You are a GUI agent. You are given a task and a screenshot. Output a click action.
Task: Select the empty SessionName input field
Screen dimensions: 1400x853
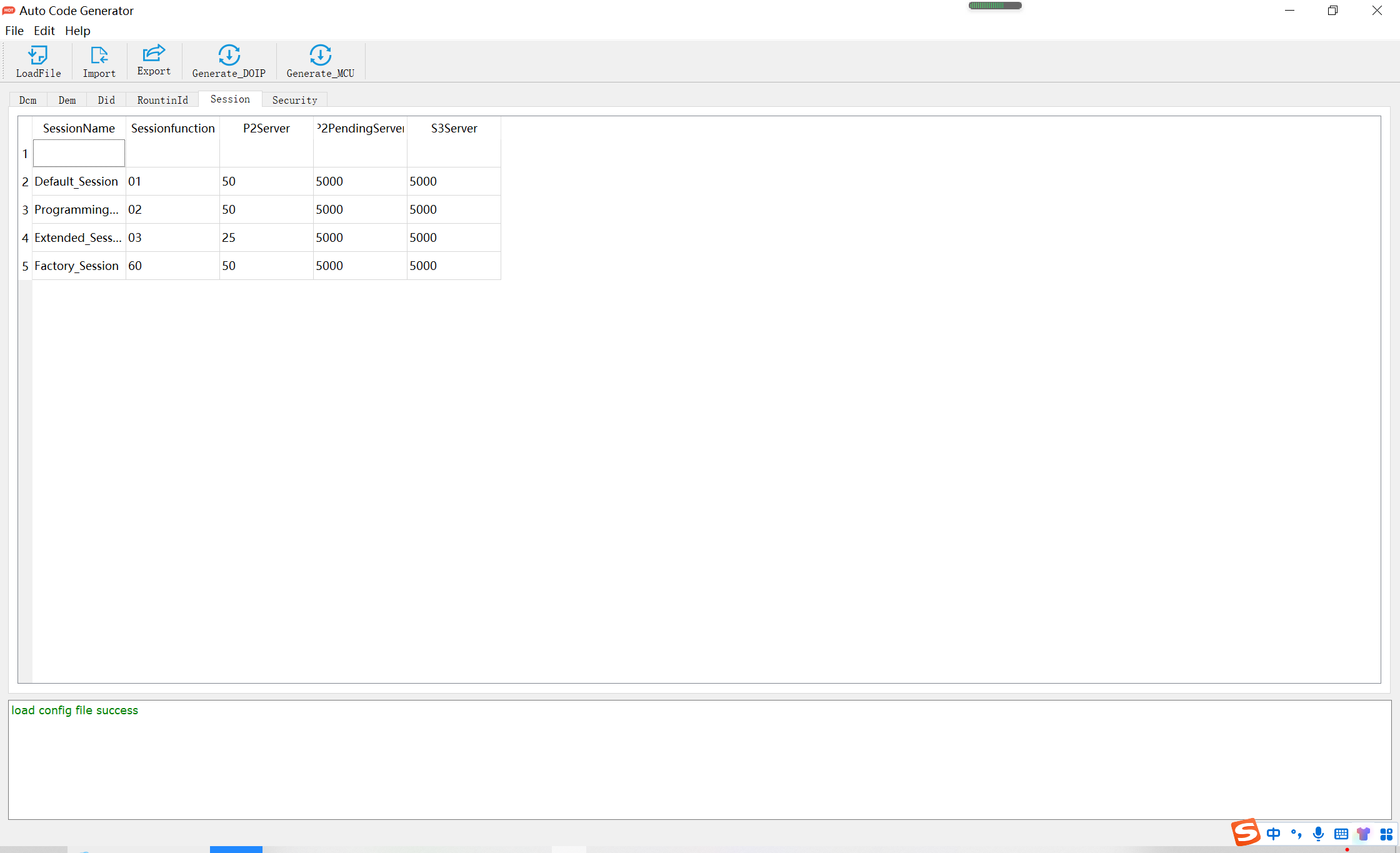pyautogui.click(x=79, y=152)
